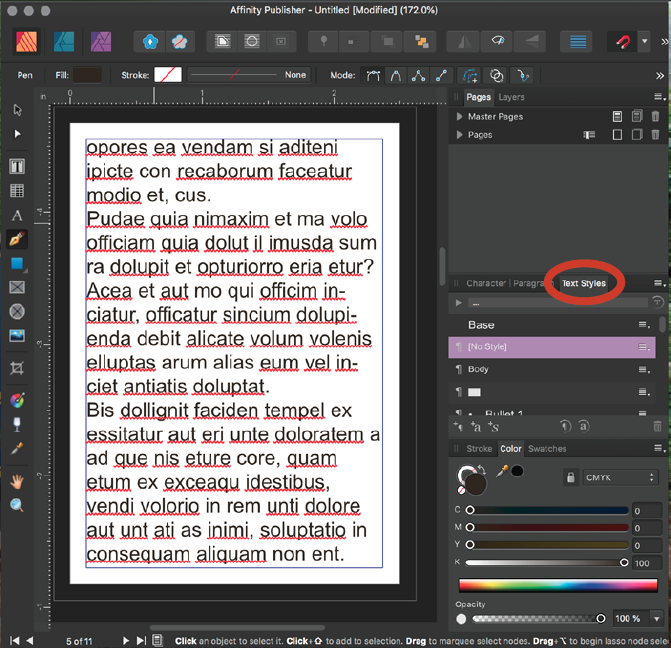Open the Text Styles tab
Screen dimensions: 671x648
(583, 283)
